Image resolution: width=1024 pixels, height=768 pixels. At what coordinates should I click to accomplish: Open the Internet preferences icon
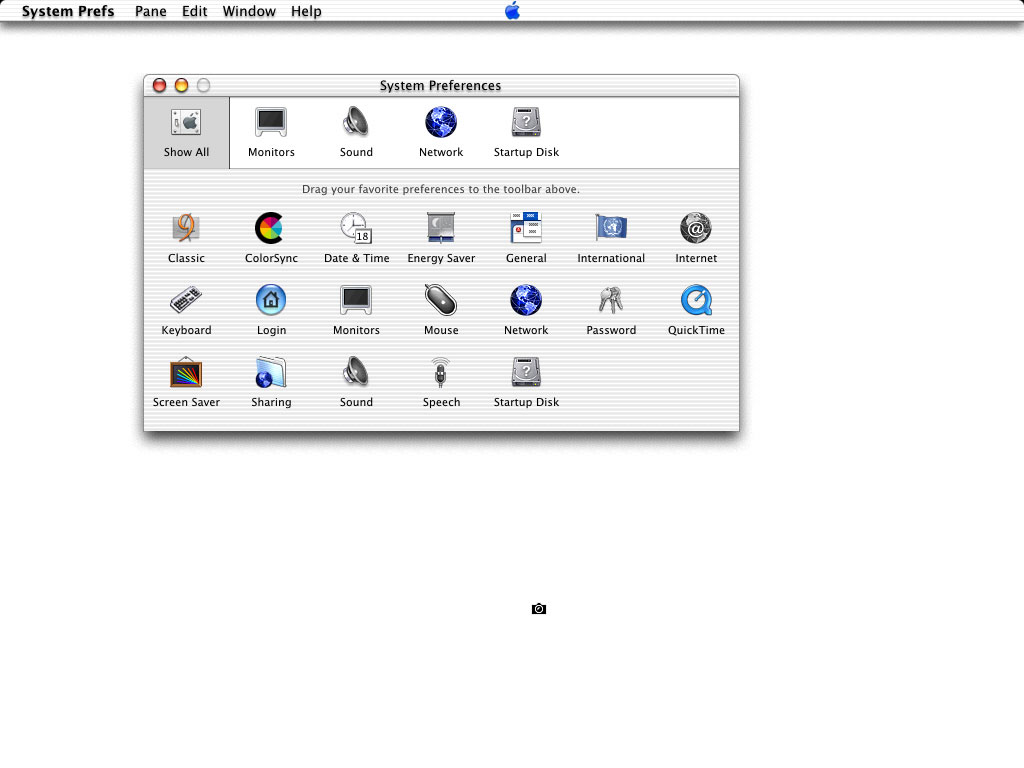click(696, 228)
